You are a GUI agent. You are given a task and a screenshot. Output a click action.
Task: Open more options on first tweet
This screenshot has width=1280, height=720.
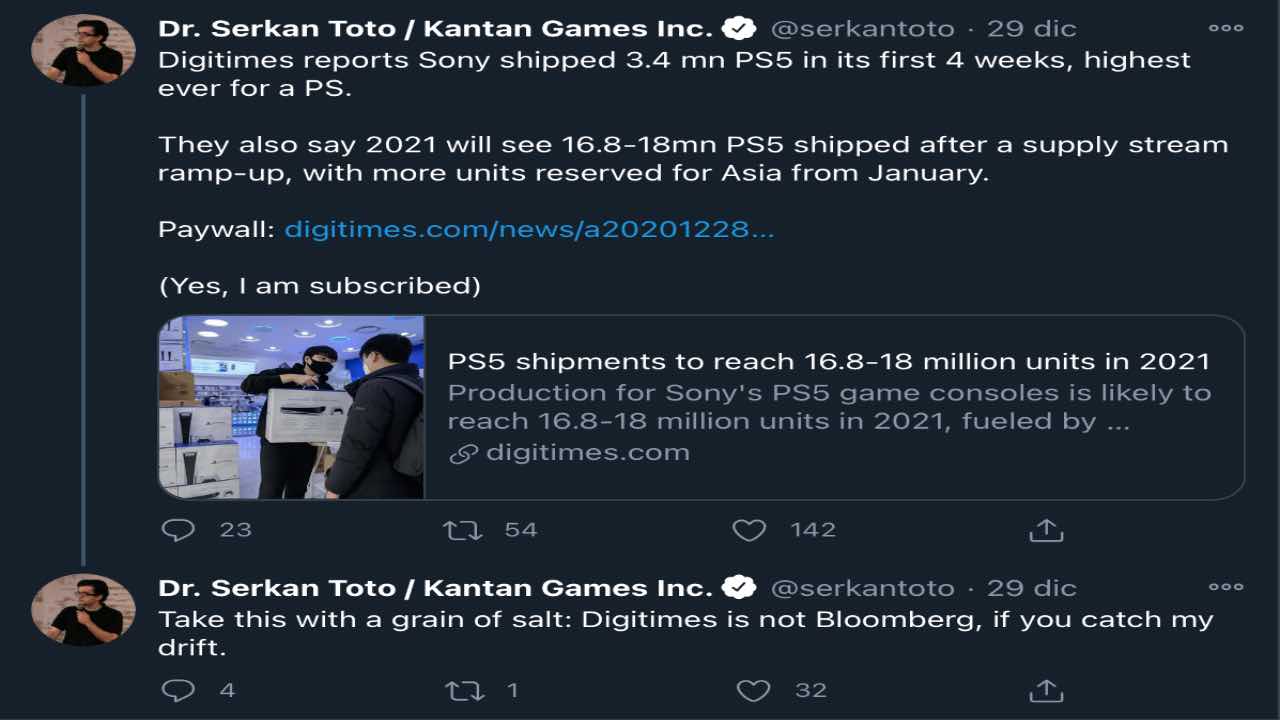pos(1226,28)
